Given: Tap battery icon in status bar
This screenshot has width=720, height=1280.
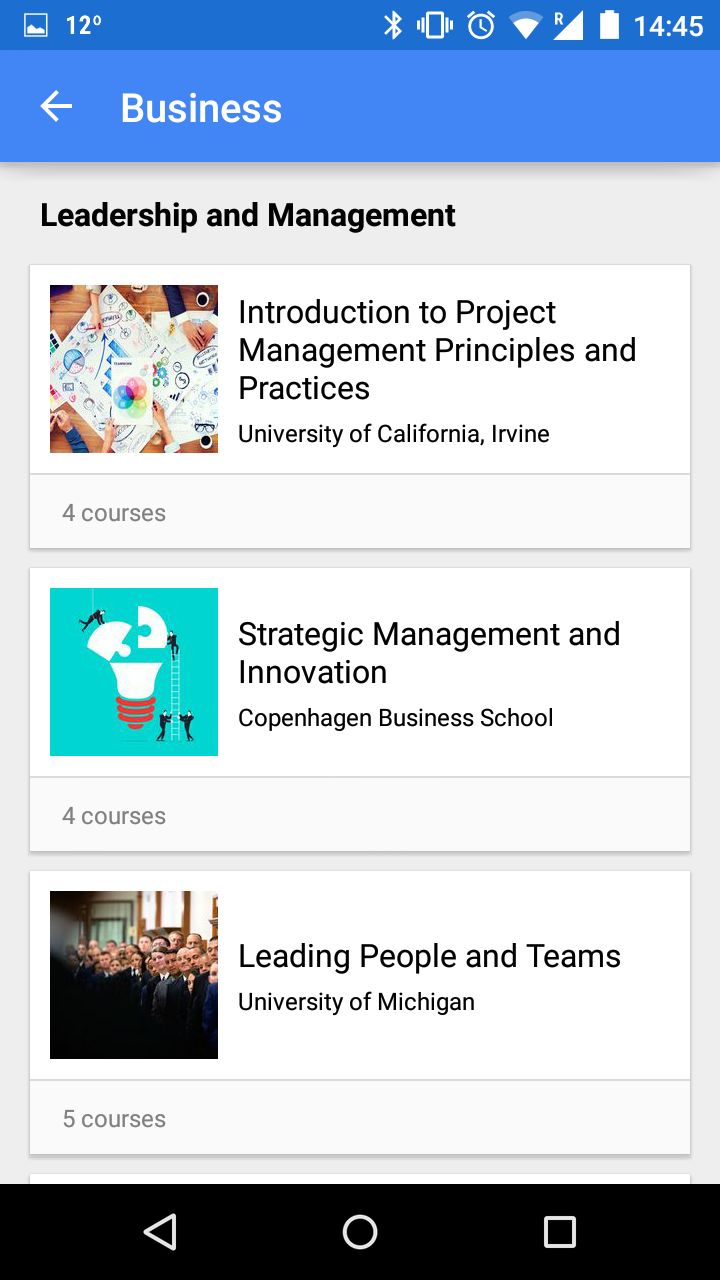Looking at the screenshot, I should (609, 25).
